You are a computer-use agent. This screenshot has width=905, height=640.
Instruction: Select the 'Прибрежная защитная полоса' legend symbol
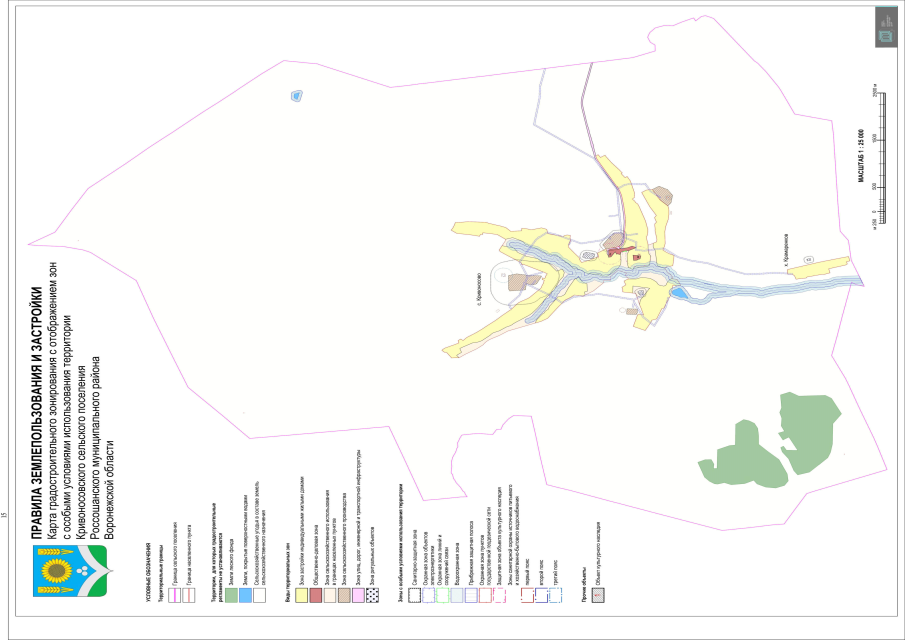coord(471,595)
